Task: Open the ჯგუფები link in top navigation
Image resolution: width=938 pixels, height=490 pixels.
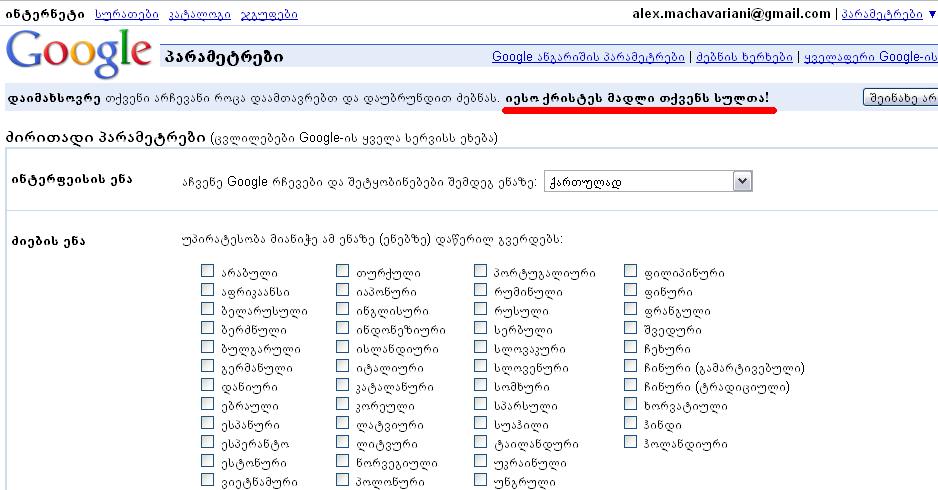Action: point(269,14)
